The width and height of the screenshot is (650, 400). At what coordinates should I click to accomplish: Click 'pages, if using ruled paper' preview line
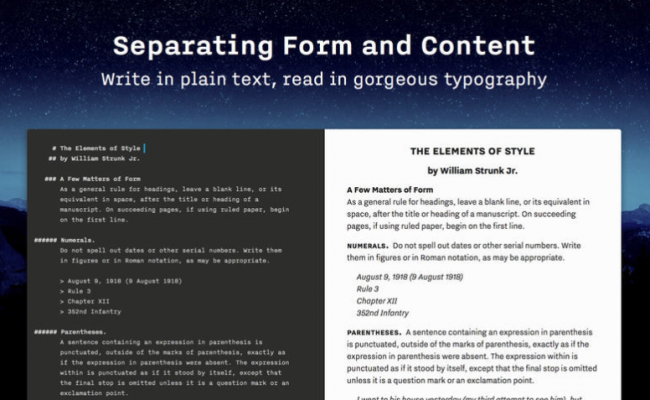pos(436,226)
